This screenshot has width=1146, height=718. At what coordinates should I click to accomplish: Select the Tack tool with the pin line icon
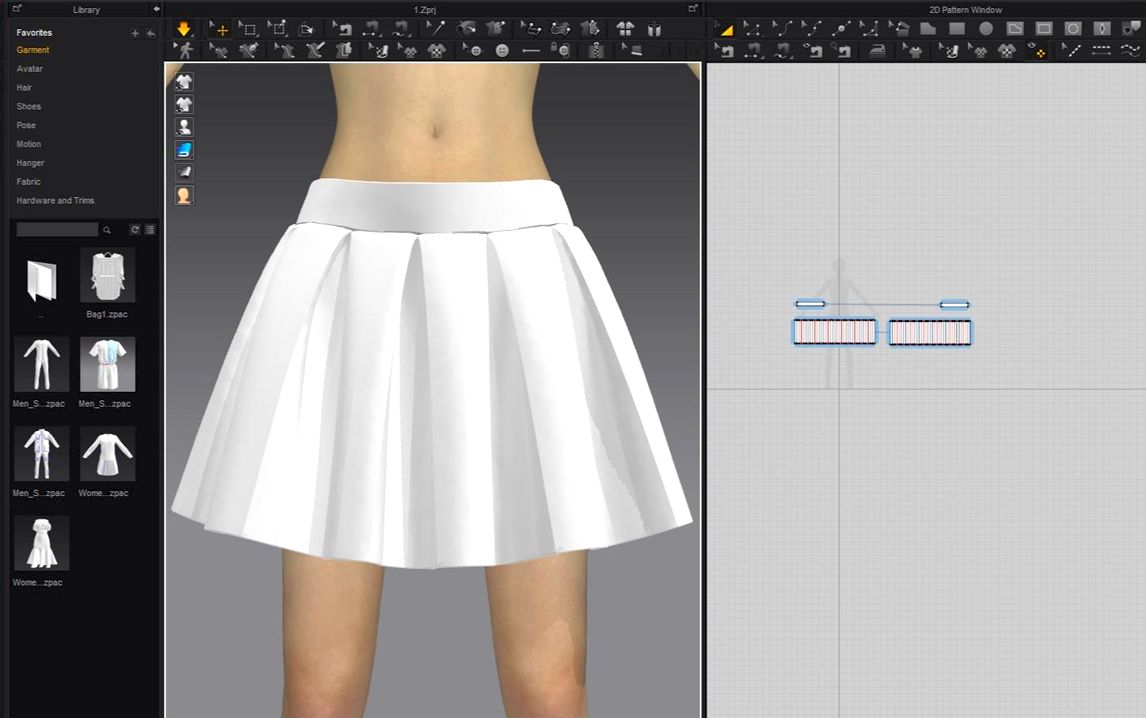(436, 29)
